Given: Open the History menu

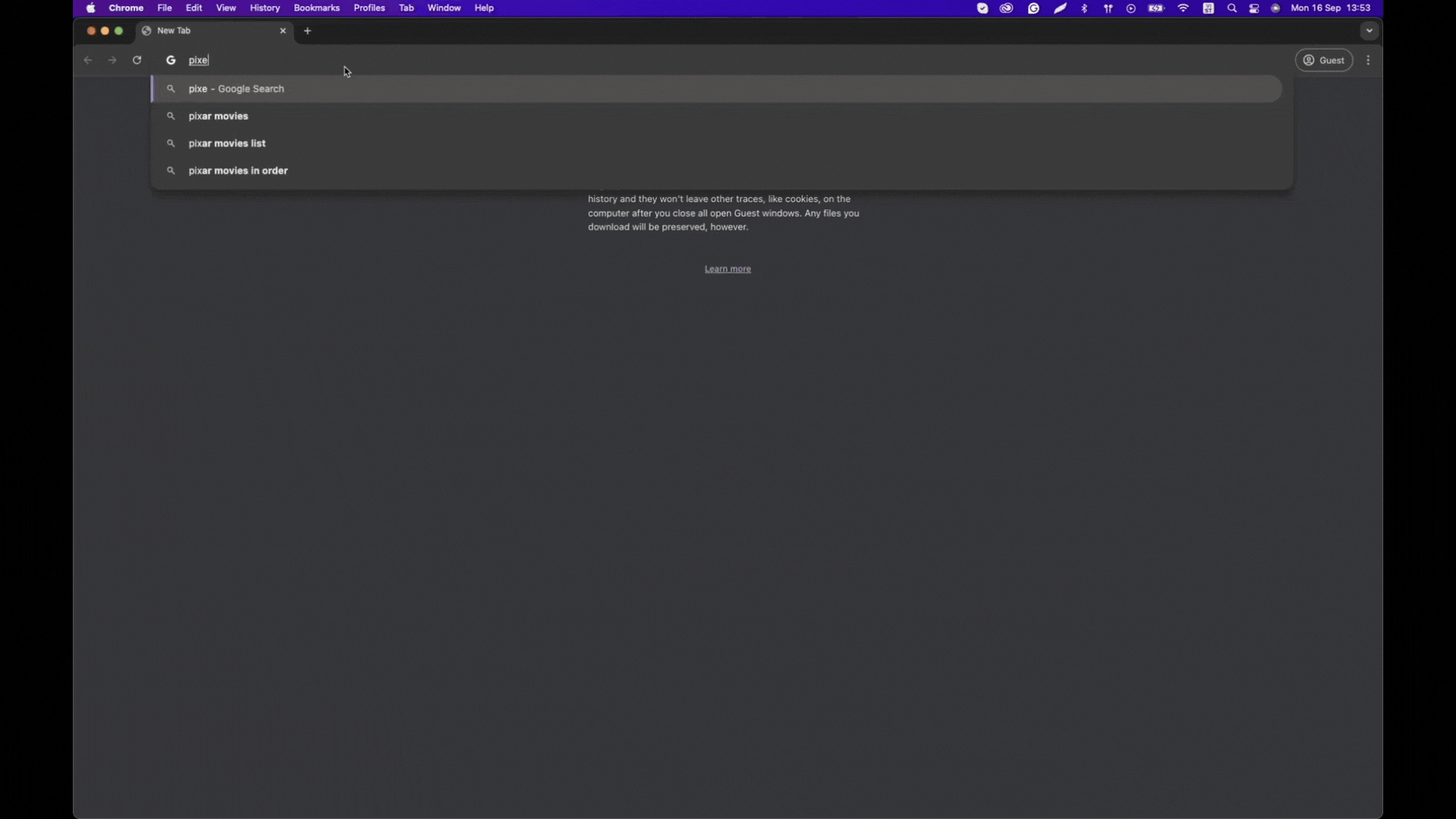Looking at the screenshot, I should coord(265,8).
